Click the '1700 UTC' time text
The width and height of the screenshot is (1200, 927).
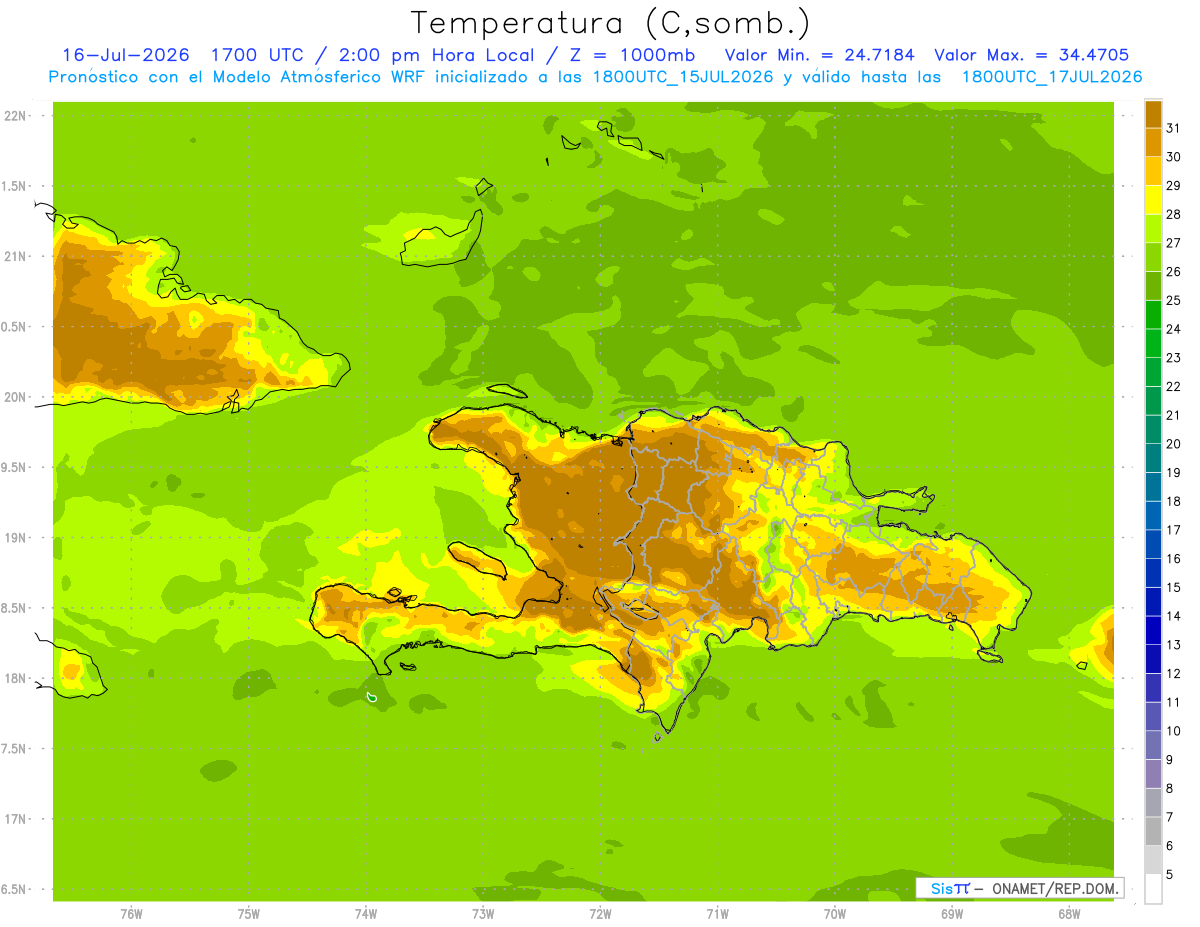coord(258,55)
